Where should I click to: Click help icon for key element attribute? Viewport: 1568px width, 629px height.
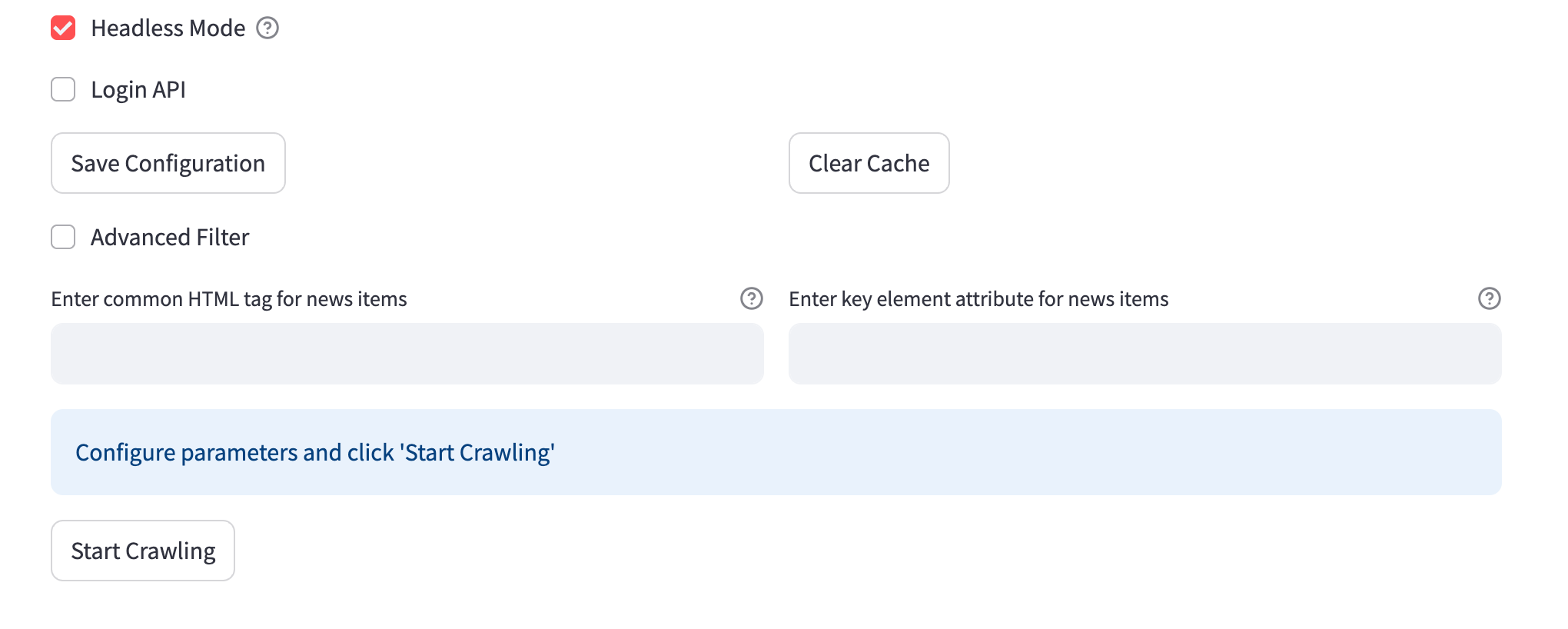point(1489,298)
